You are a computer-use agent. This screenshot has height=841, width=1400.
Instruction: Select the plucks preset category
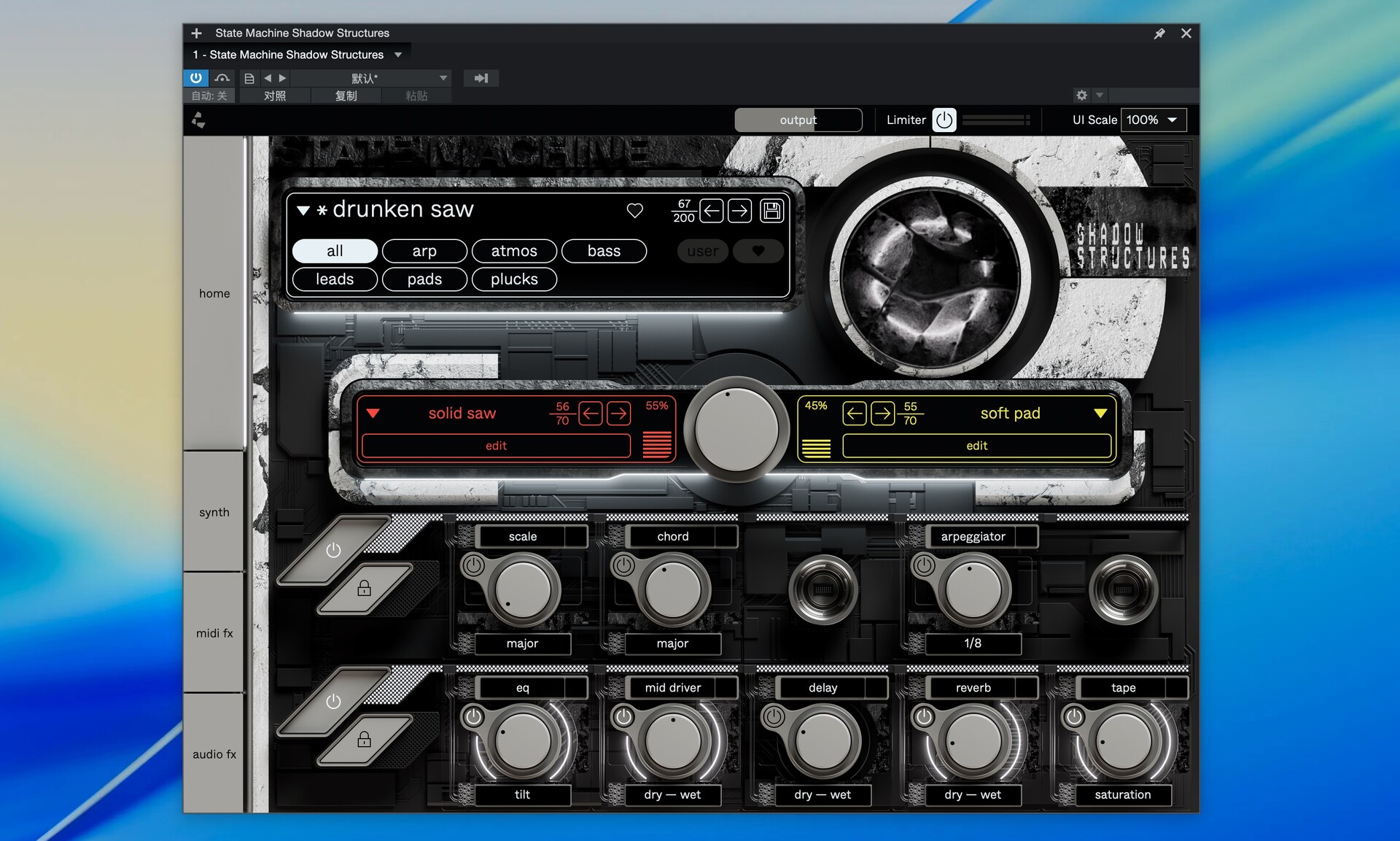[x=514, y=279]
